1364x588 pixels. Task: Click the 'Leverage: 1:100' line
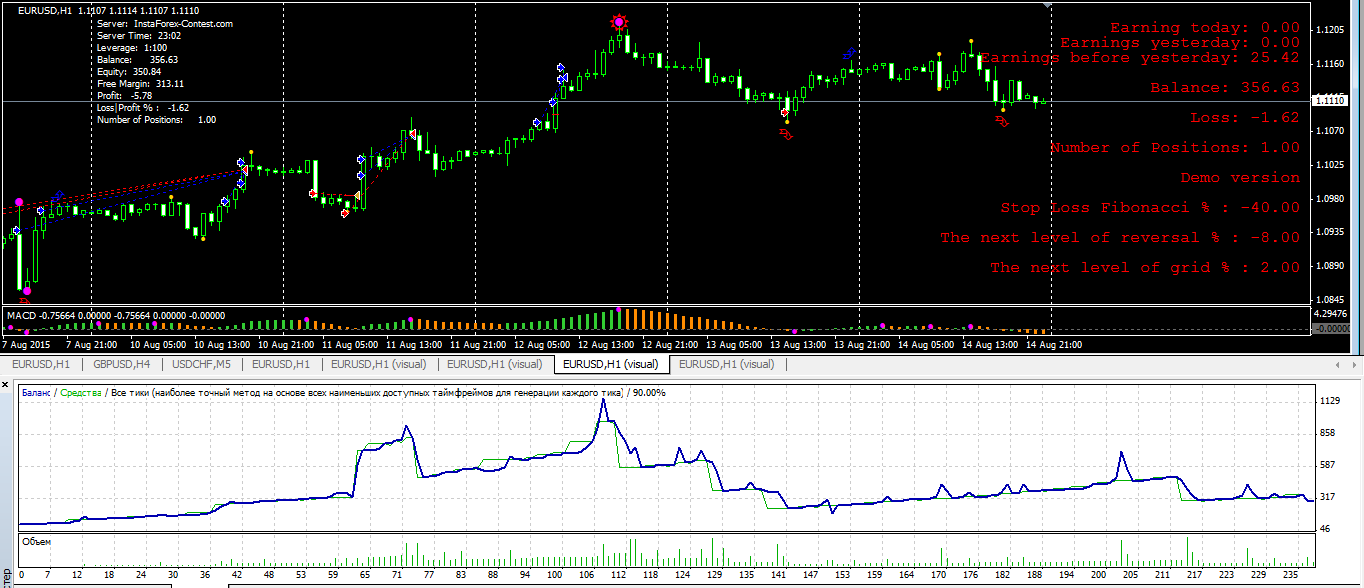[x=132, y=47]
